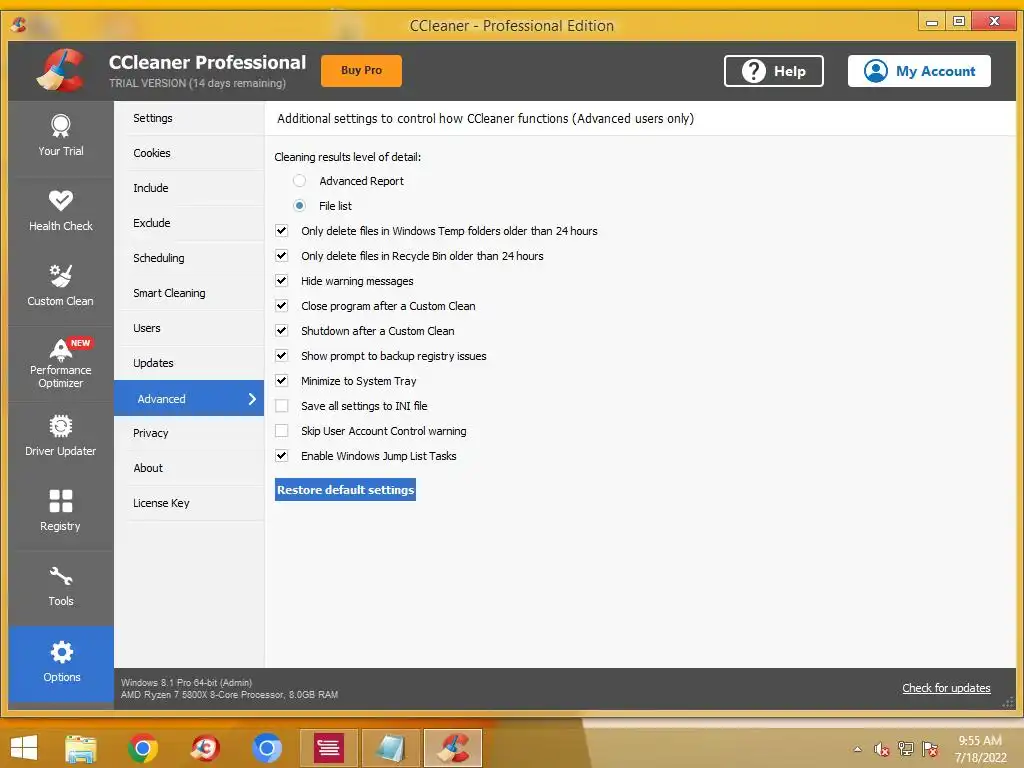Select File list radio button
Viewport: 1024px width, 768px height.
(x=299, y=206)
